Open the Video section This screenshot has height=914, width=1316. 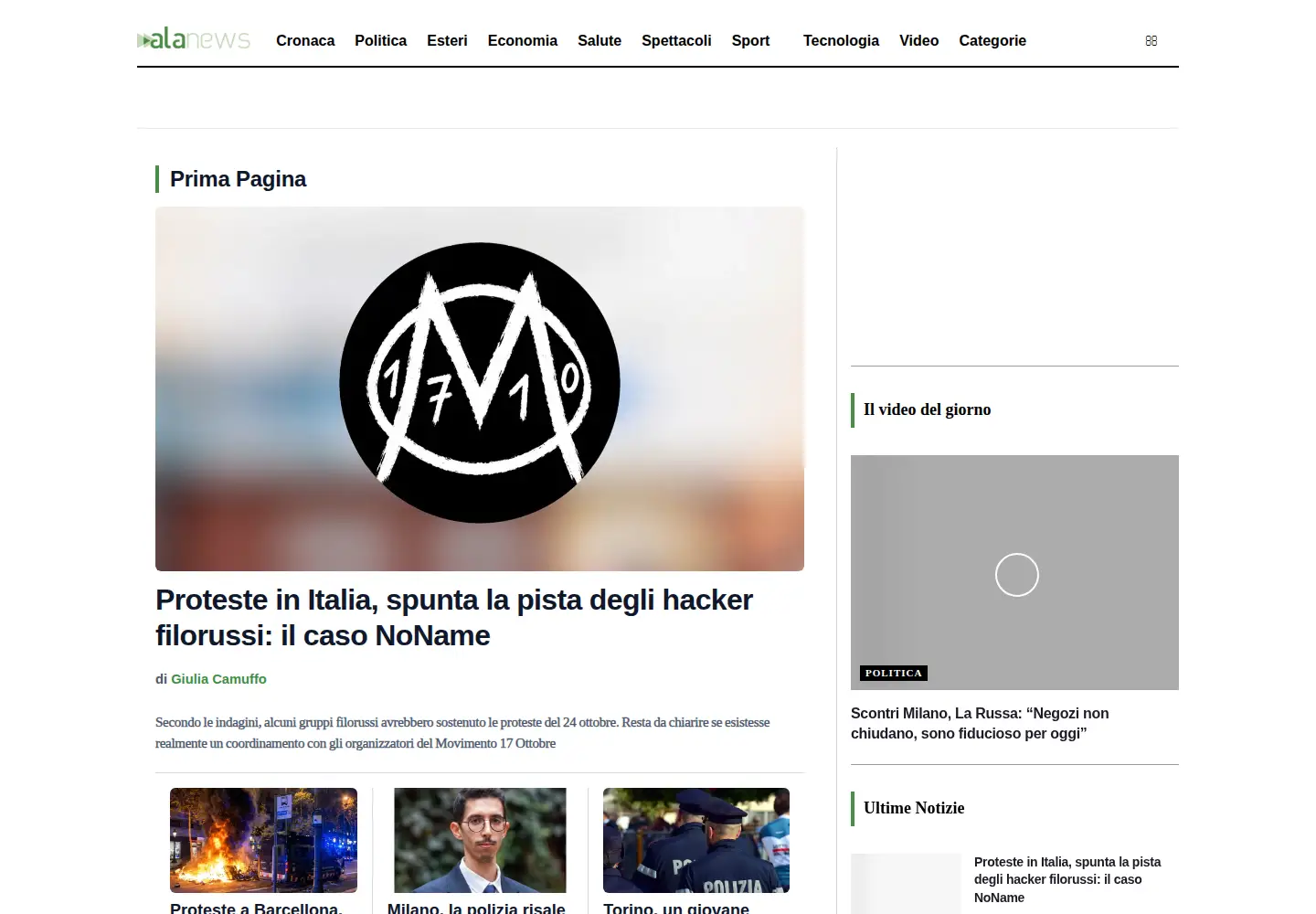pyautogui.click(x=918, y=40)
